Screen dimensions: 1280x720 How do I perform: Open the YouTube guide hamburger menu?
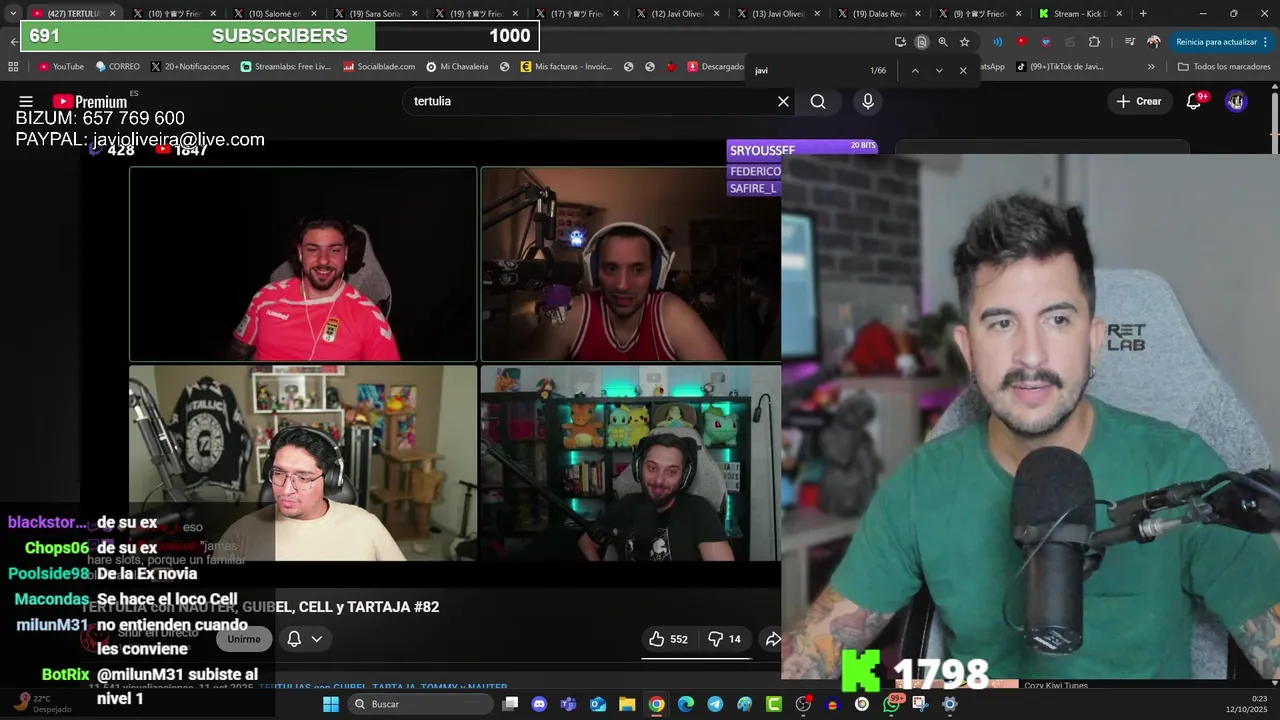click(26, 101)
